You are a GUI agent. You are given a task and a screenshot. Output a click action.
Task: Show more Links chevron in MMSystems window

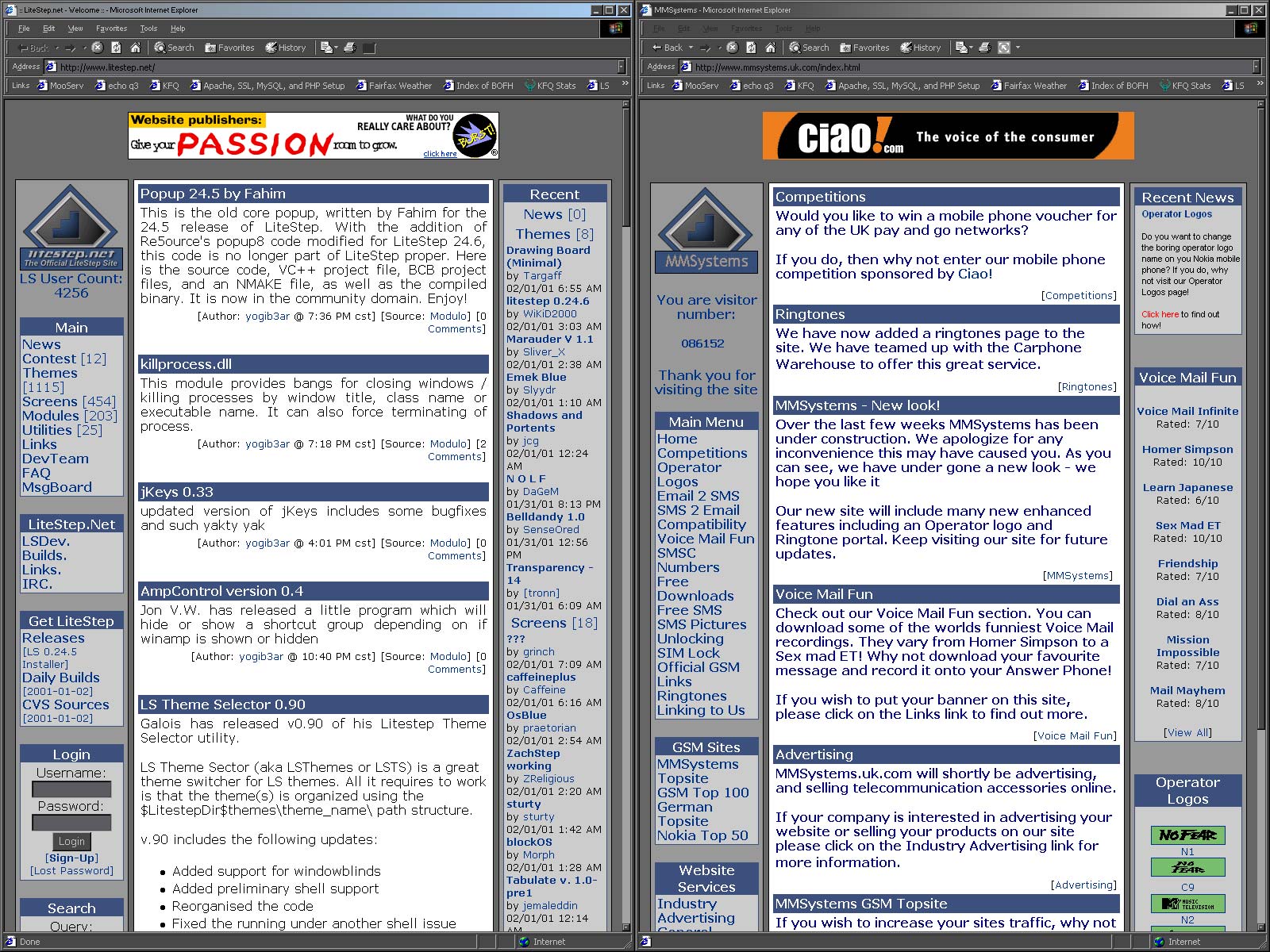click(x=1260, y=83)
